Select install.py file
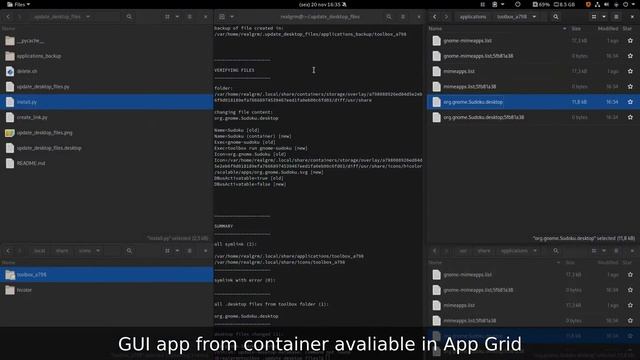 point(107,102)
